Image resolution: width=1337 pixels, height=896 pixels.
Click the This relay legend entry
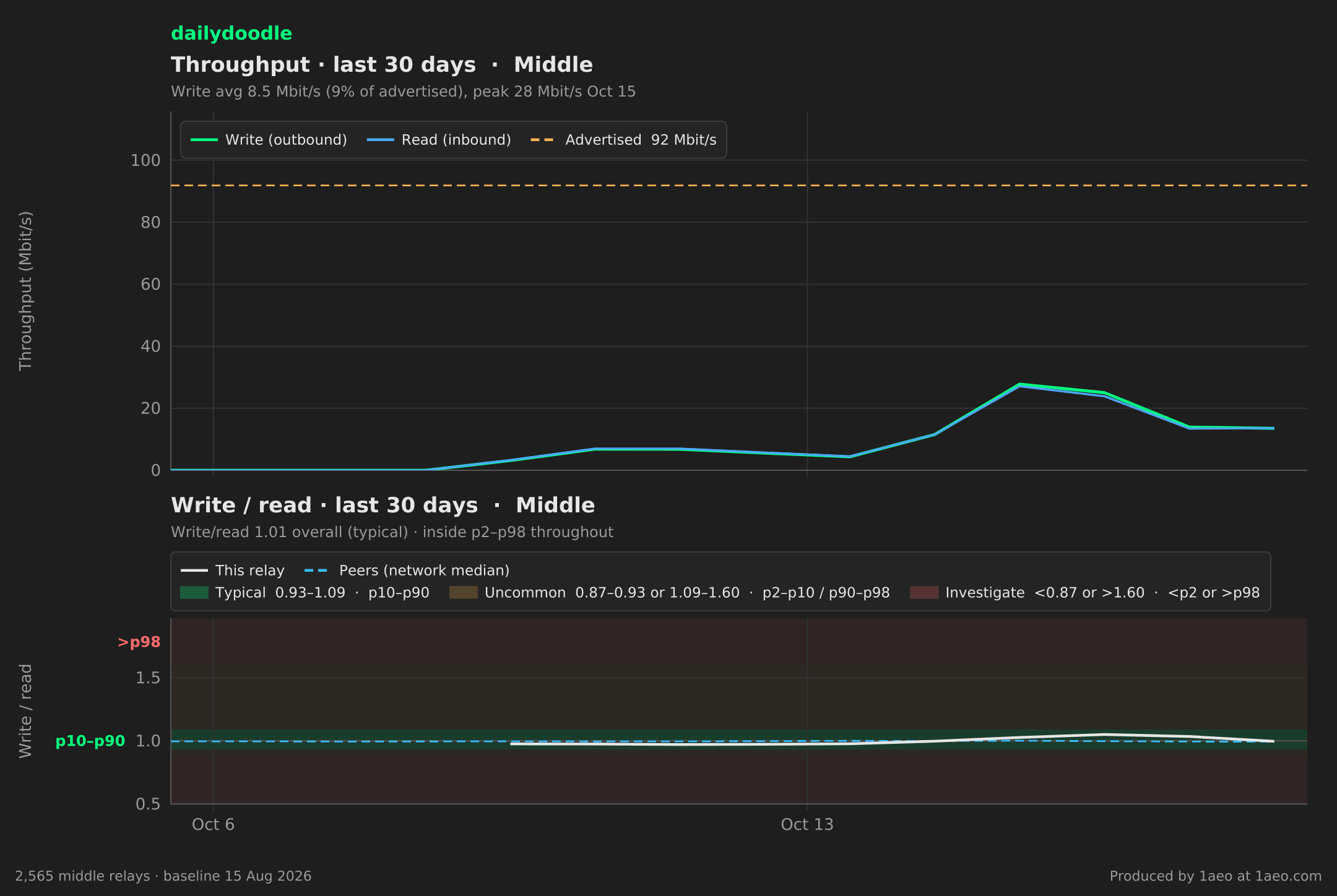pyautogui.click(x=233, y=571)
